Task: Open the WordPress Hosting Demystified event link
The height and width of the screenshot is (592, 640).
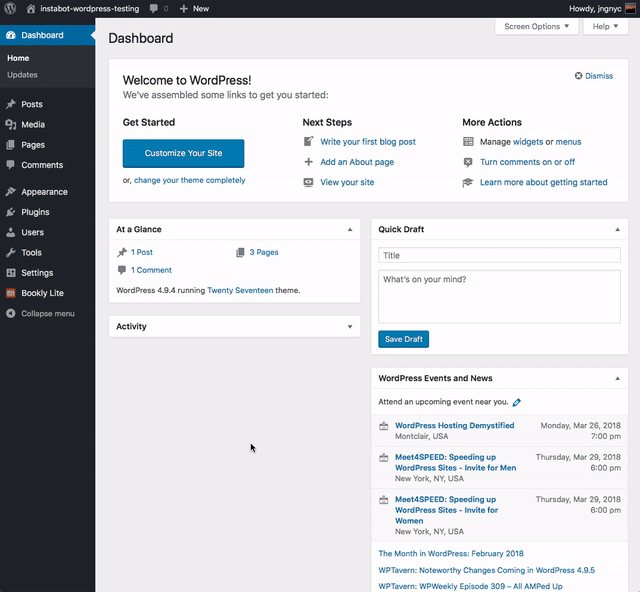Action: pyautogui.click(x=455, y=425)
